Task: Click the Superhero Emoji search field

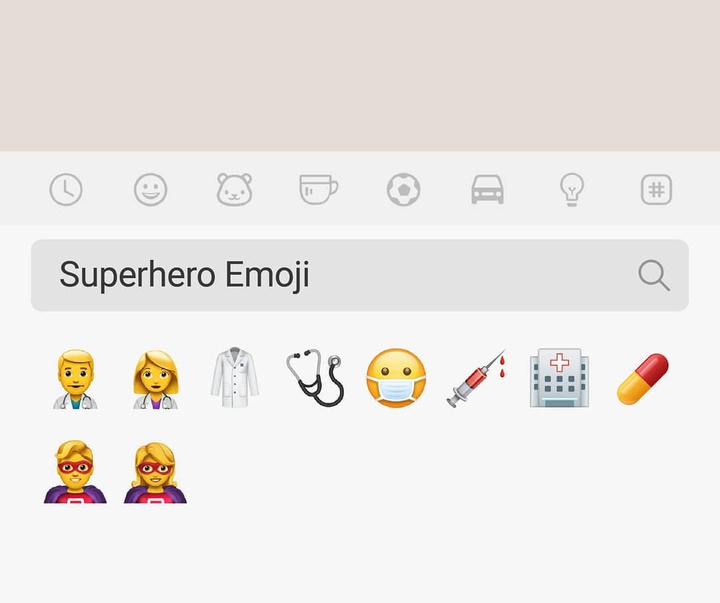Action: (x=360, y=275)
